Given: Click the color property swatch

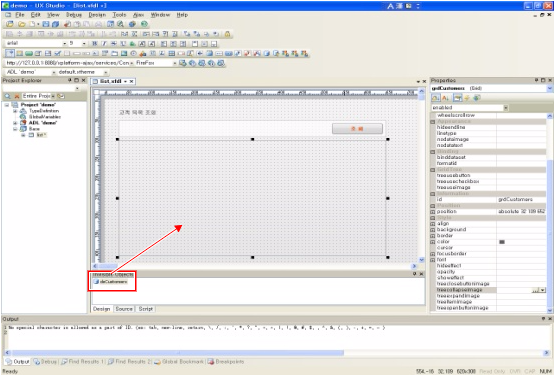Looking at the screenshot, I should click(502, 242).
